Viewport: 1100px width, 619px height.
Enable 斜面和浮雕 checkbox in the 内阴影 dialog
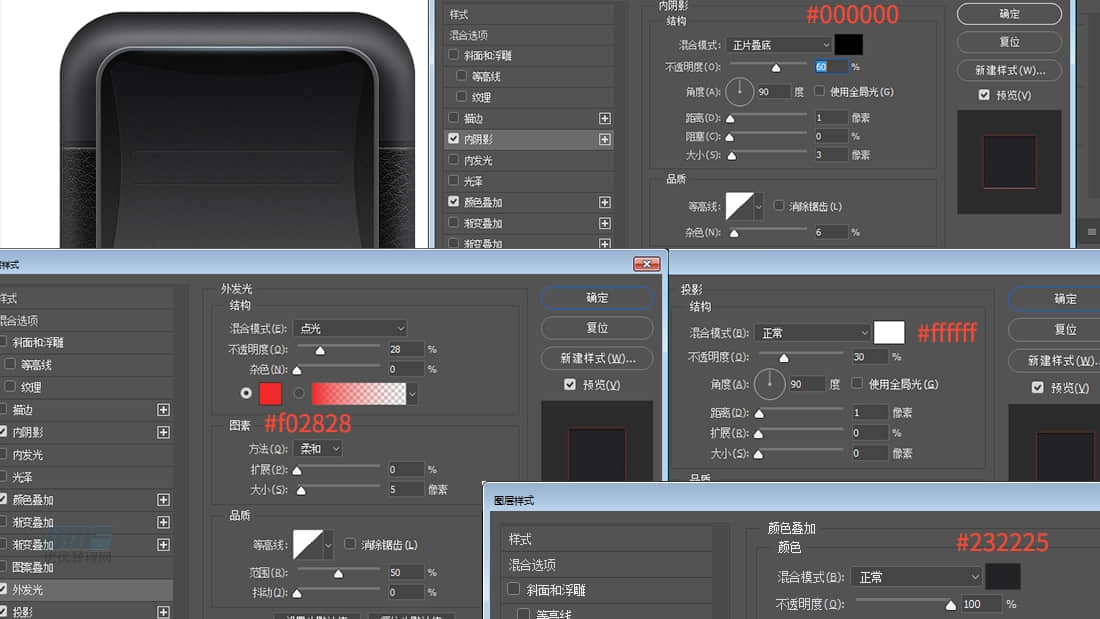click(453, 55)
